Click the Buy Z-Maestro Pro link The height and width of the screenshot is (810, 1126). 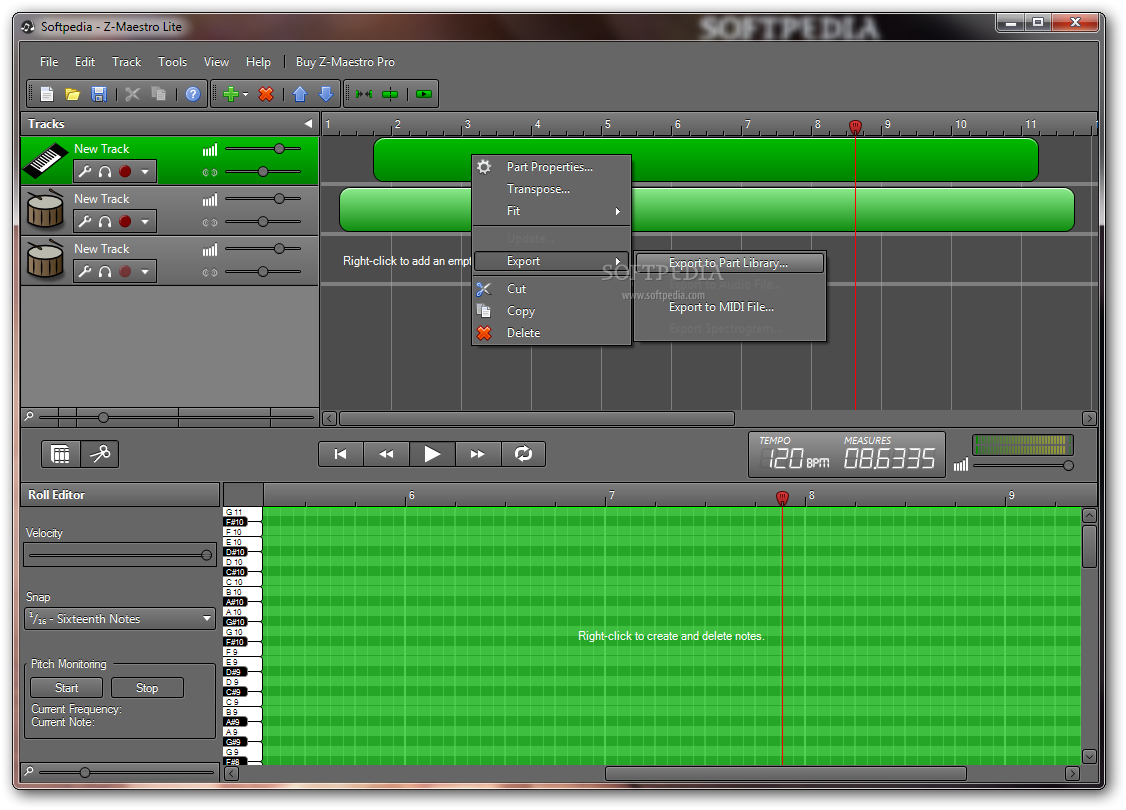coord(345,62)
